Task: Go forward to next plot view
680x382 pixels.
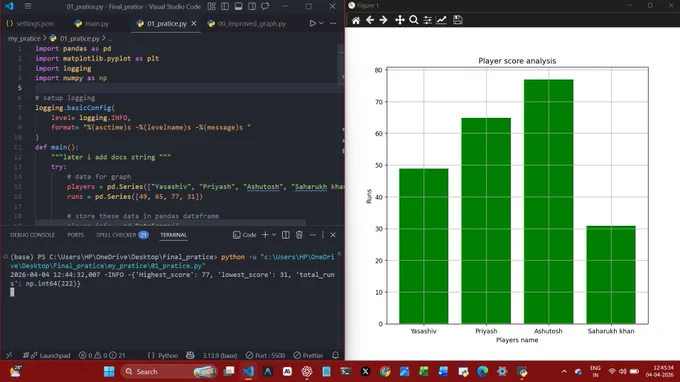Action: tap(383, 20)
